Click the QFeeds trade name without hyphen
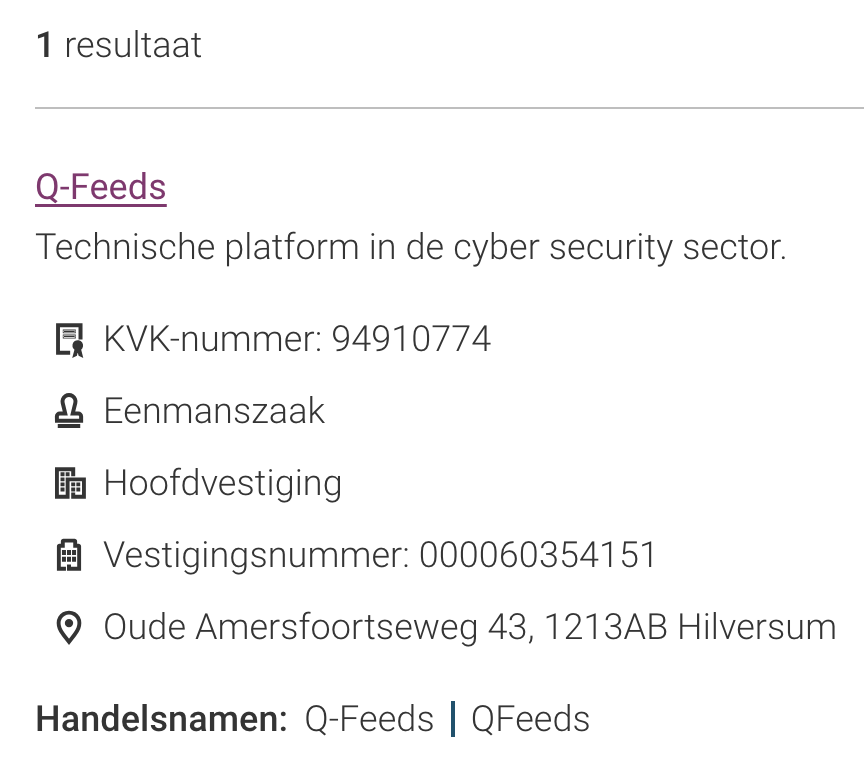The image size is (864, 770). (x=530, y=719)
